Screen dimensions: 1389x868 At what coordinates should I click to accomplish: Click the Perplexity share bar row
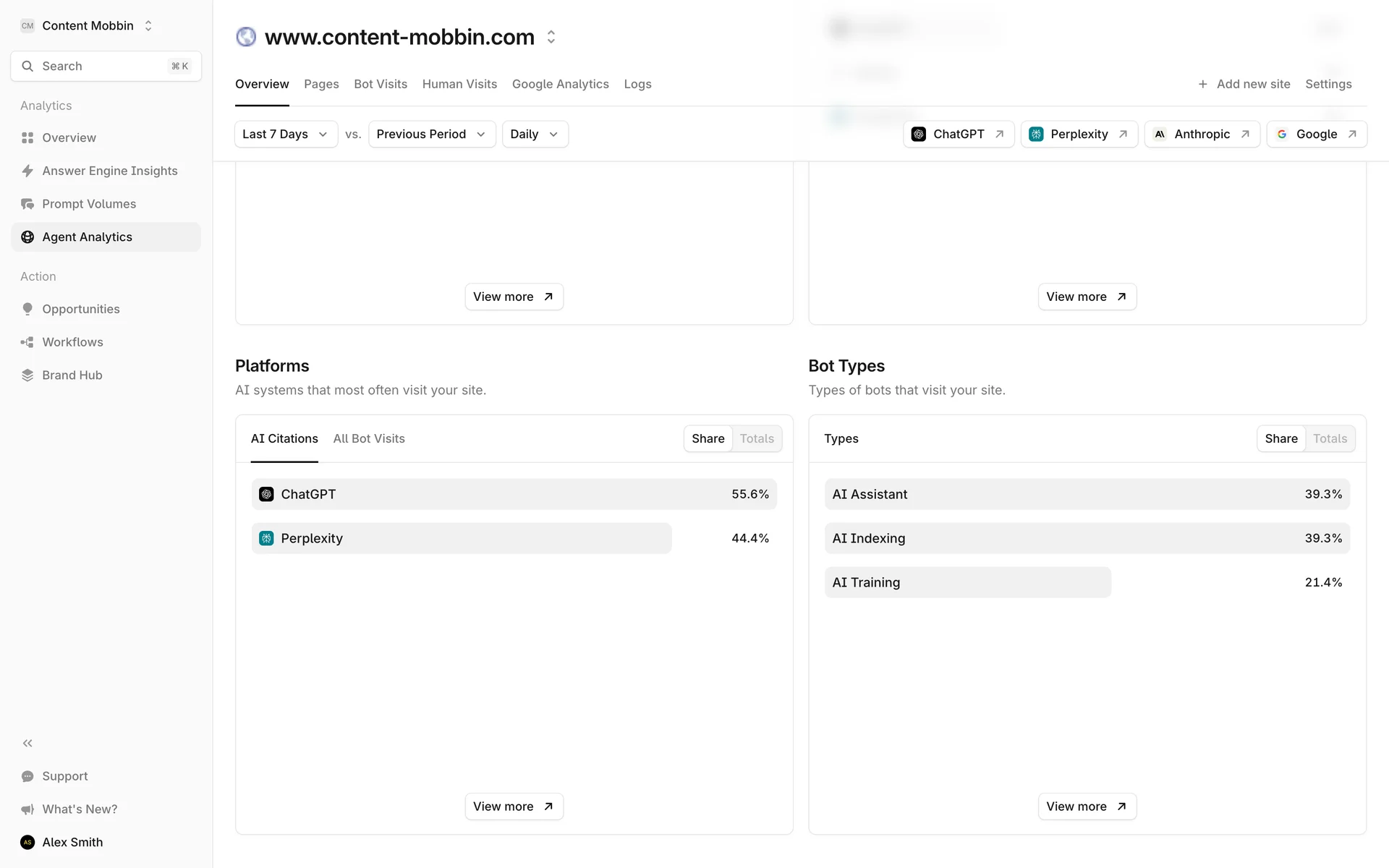coord(462,538)
